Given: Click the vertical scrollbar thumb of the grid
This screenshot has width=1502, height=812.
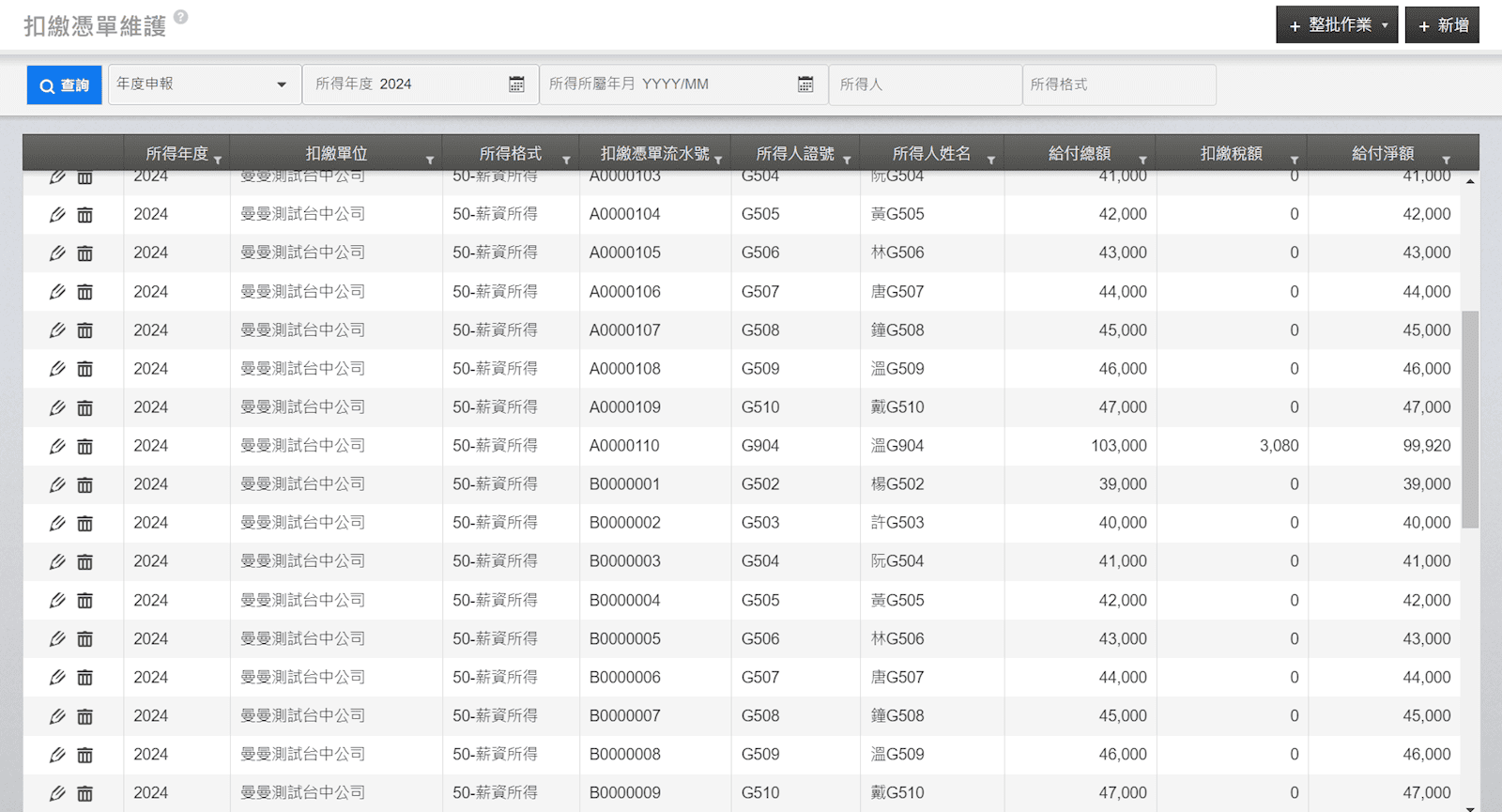Looking at the screenshot, I should click(1470, 418).
